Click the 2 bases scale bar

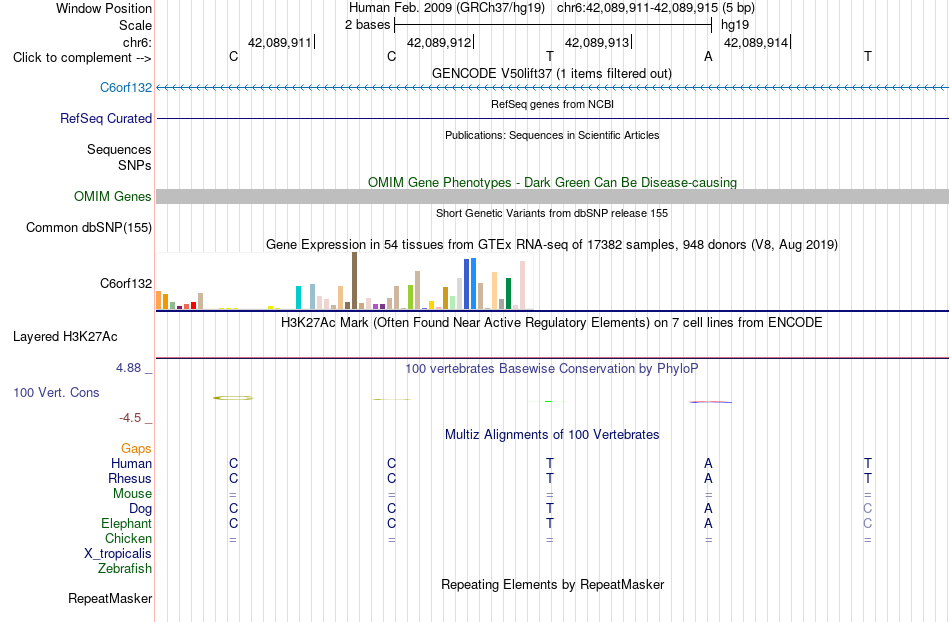(553, 25)
